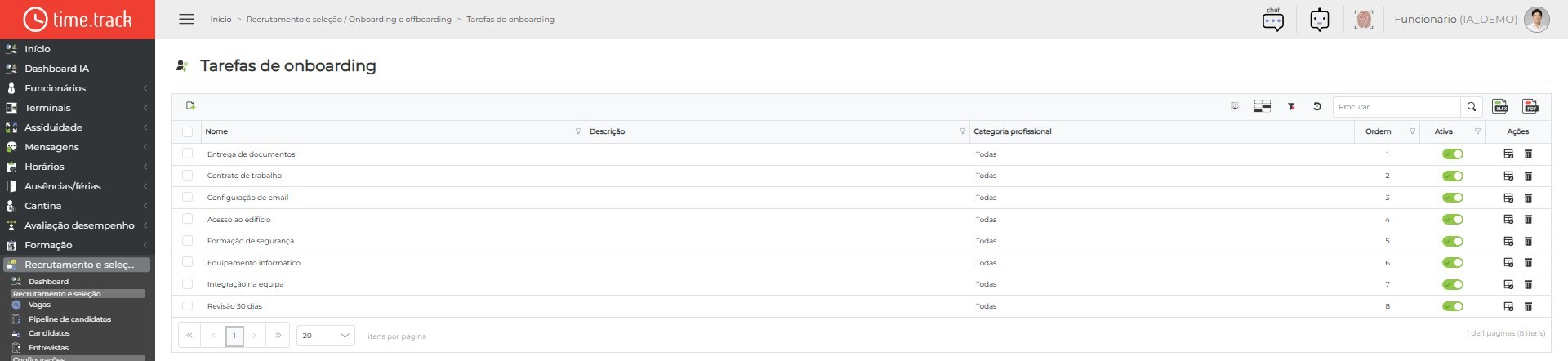The height and width of the screenshot is (361, 1568).
Task: Open the items per page dropdown
Action: (325, 336)
